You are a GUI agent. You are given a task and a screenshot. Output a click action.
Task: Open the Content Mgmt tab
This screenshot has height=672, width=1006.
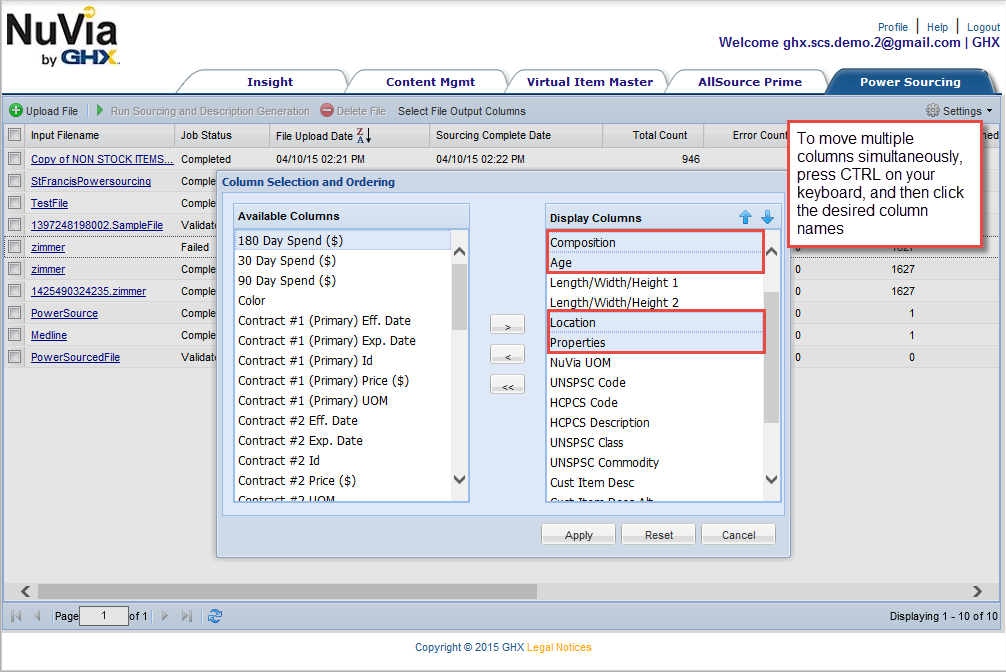point(431,82)
